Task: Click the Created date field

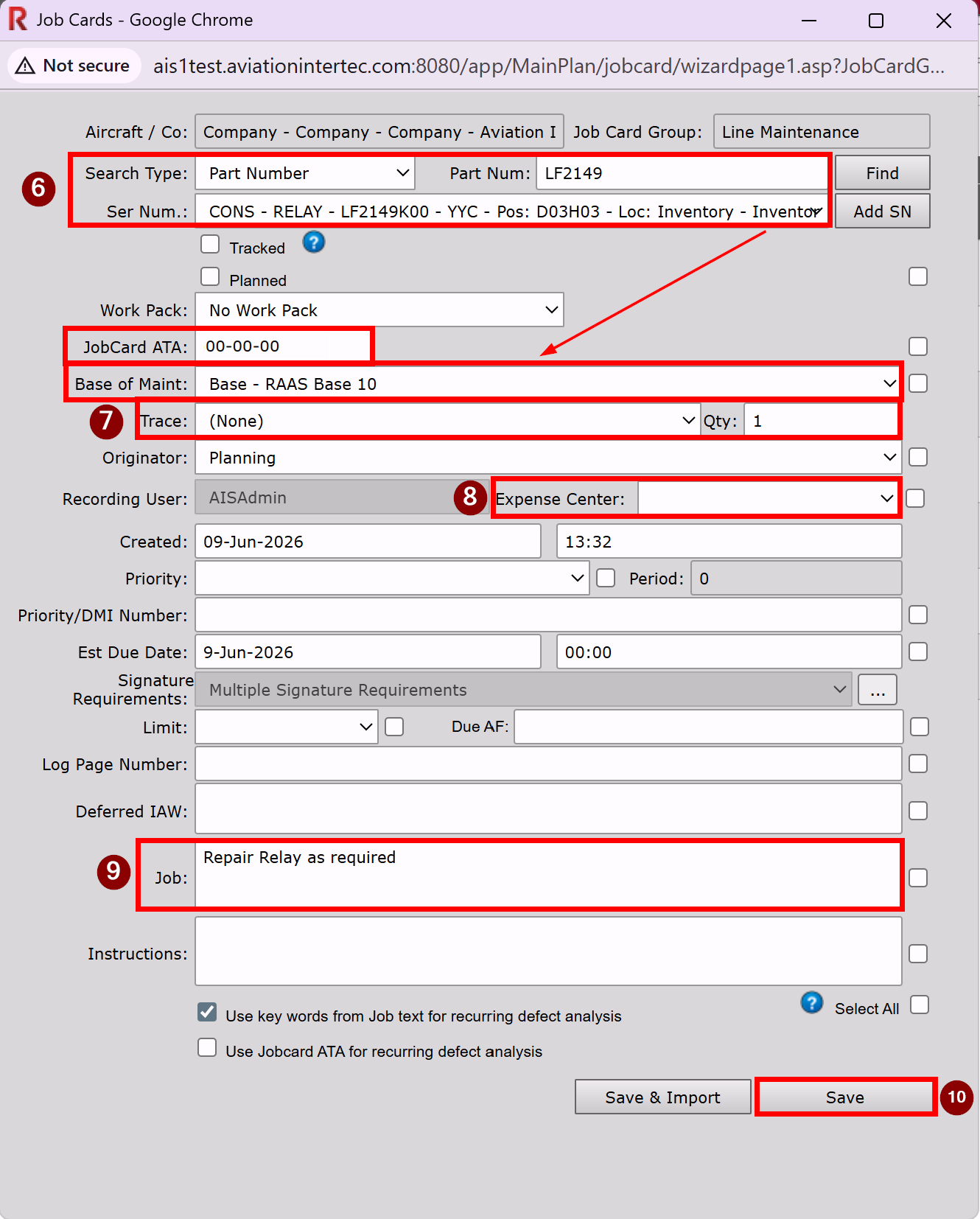Action: coord(368,542)
